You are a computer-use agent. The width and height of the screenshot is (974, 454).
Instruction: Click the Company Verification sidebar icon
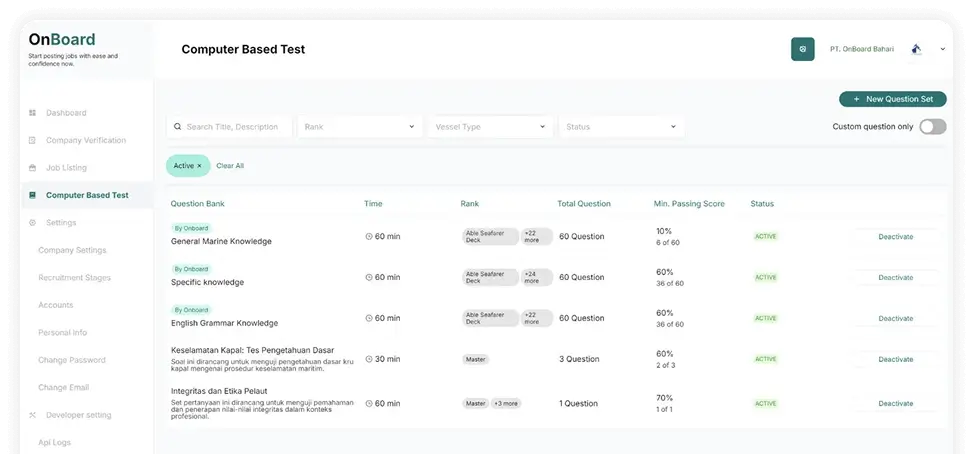pyautogui.click(x=33, y=141)
